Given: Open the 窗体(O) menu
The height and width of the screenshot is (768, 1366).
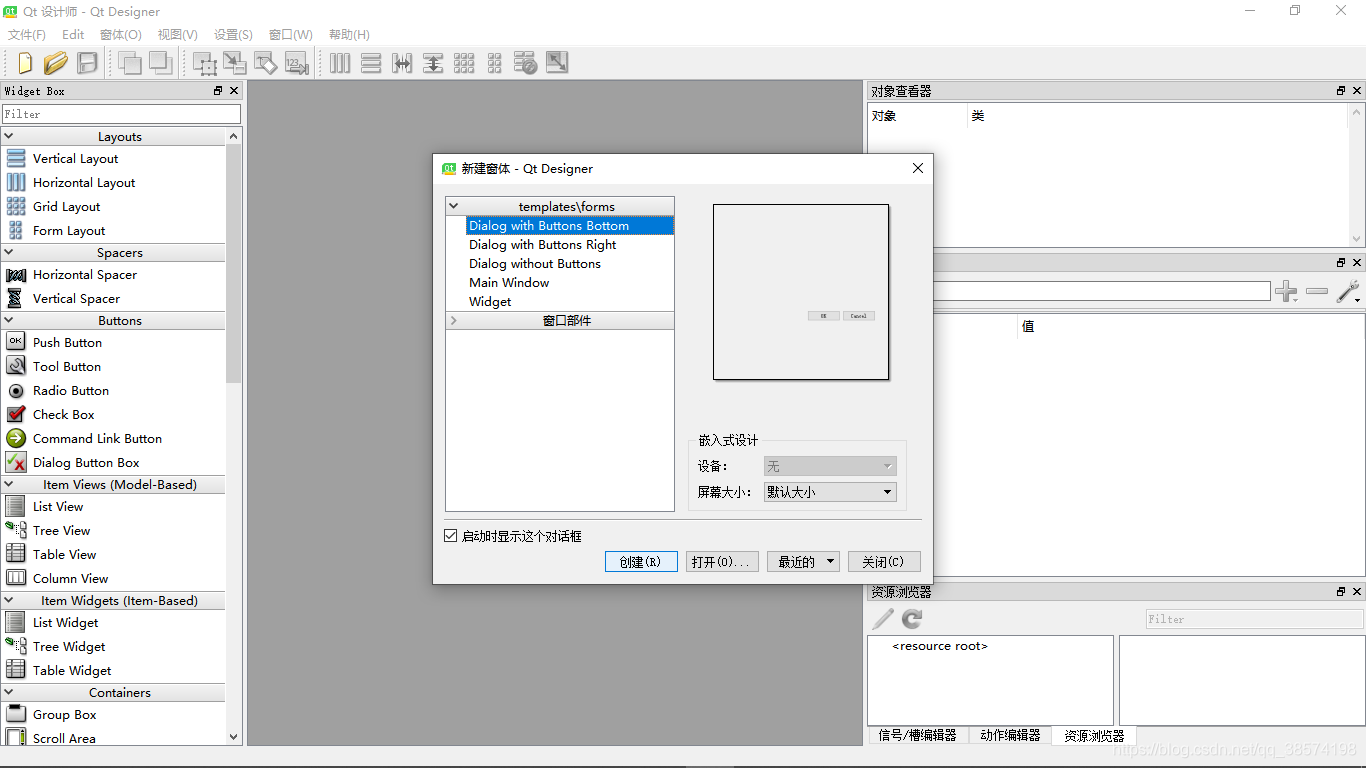Looking at the screenshot, I should point(121,34).
